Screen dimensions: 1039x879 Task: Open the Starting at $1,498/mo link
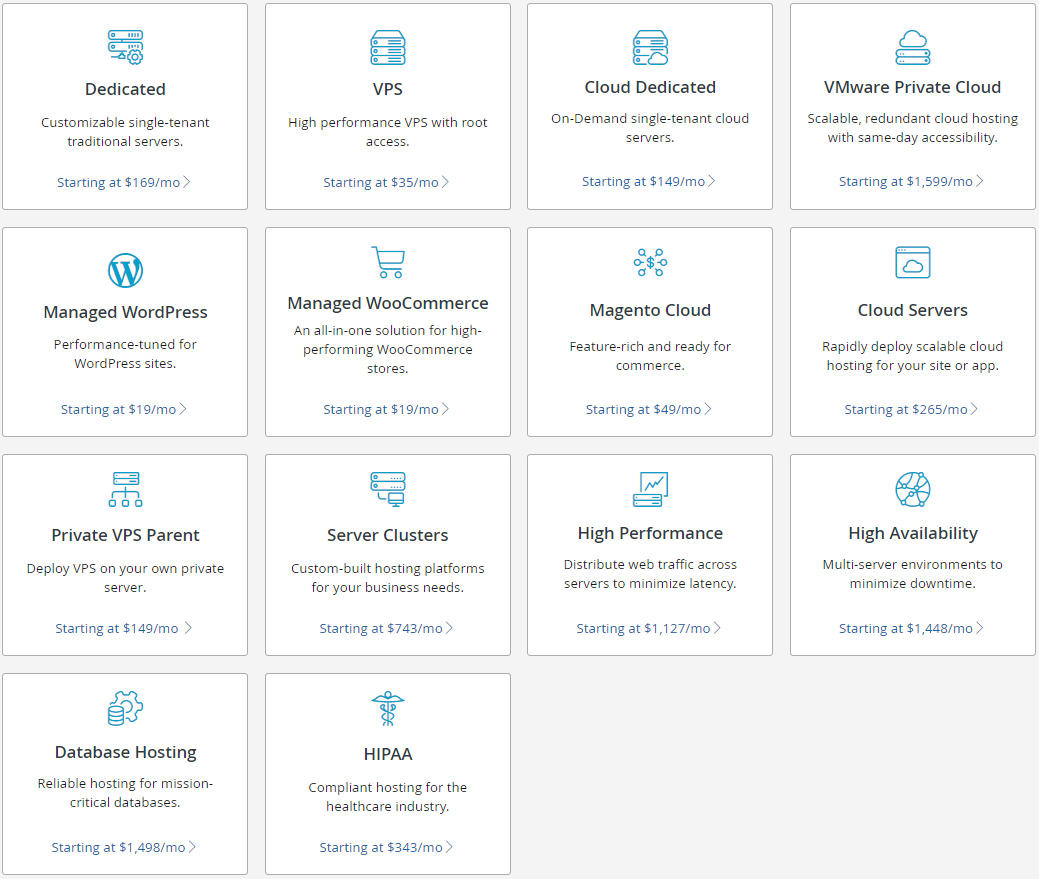124,847
